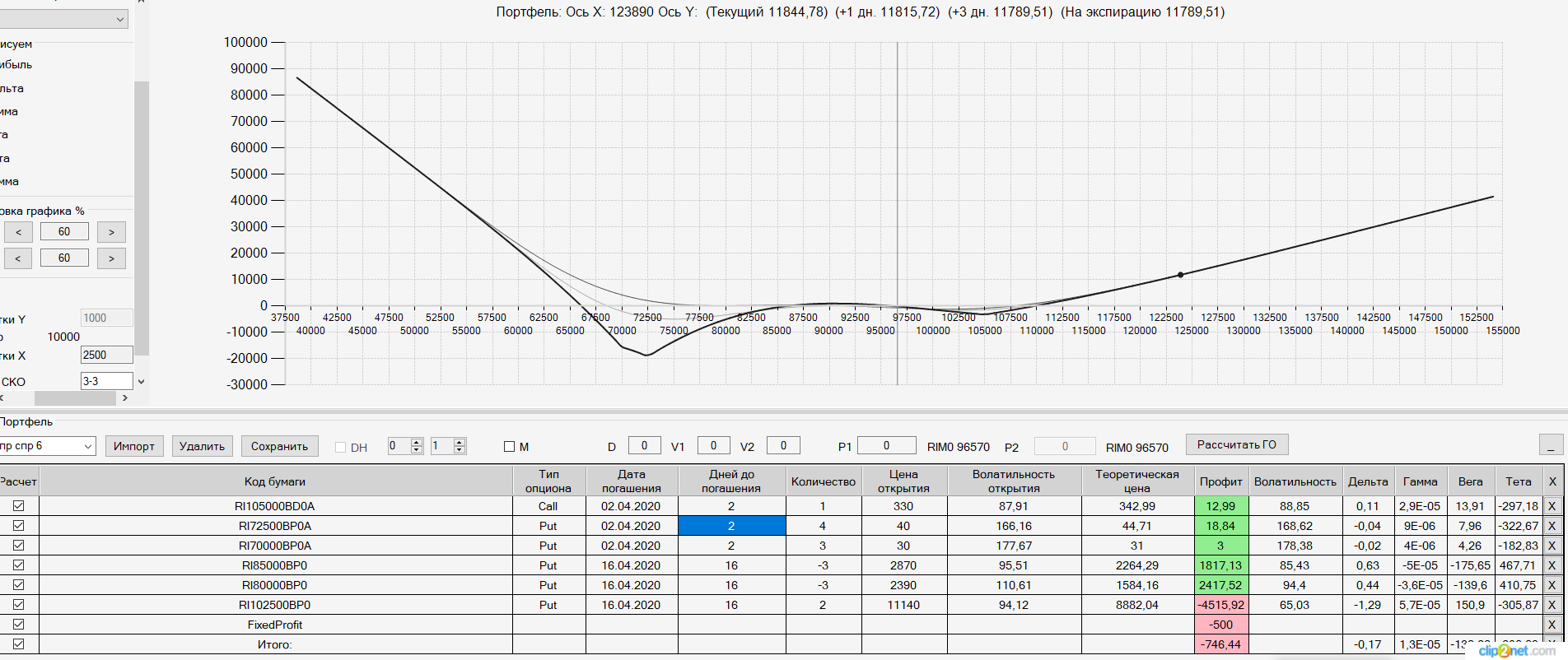Click the lower chart scale '>' button
Image resolution: width=1568 pixels, height=660 pixels.
point(111,258)
